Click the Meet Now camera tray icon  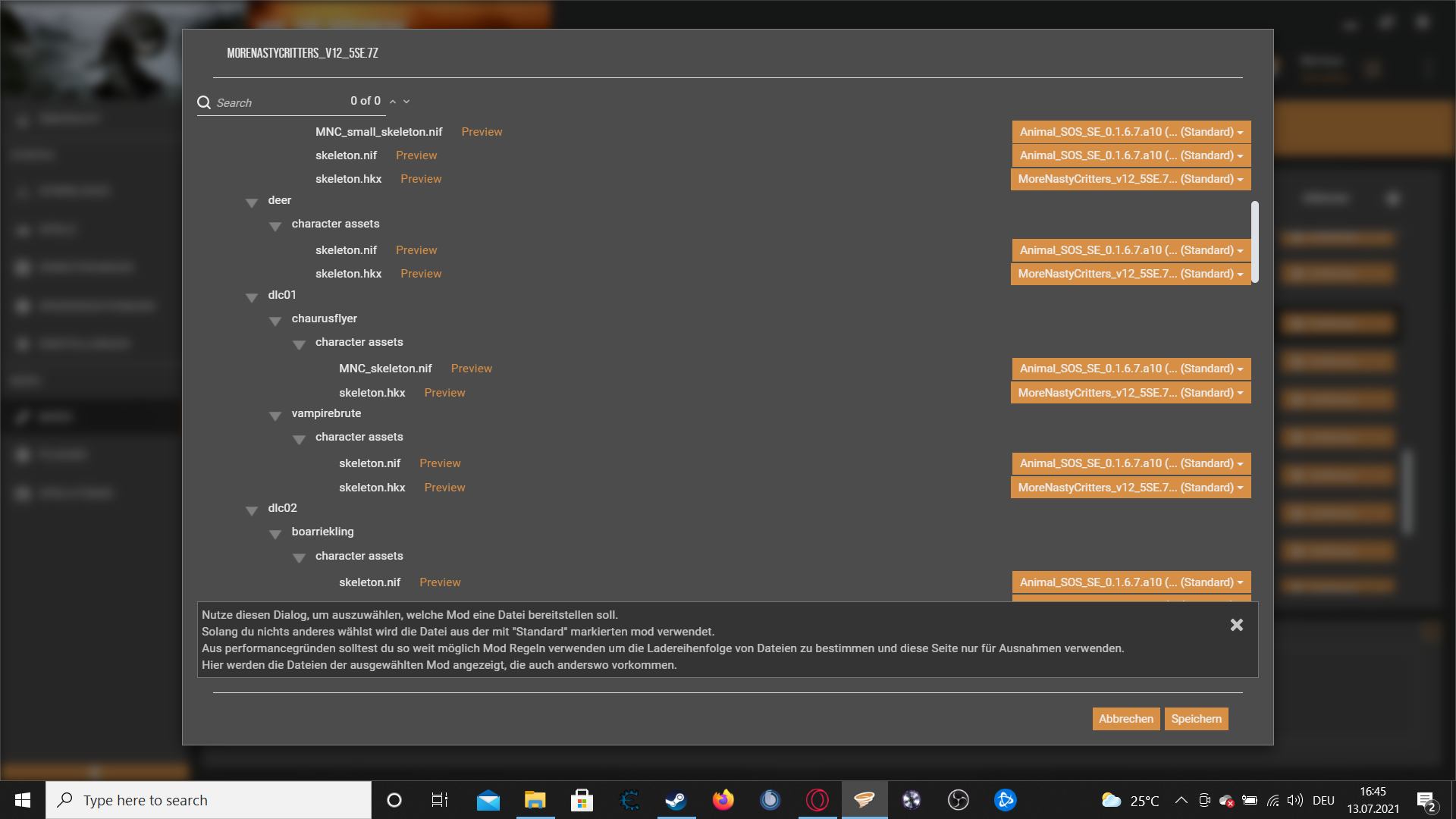pyautogui.click(x=1204, y=800)
